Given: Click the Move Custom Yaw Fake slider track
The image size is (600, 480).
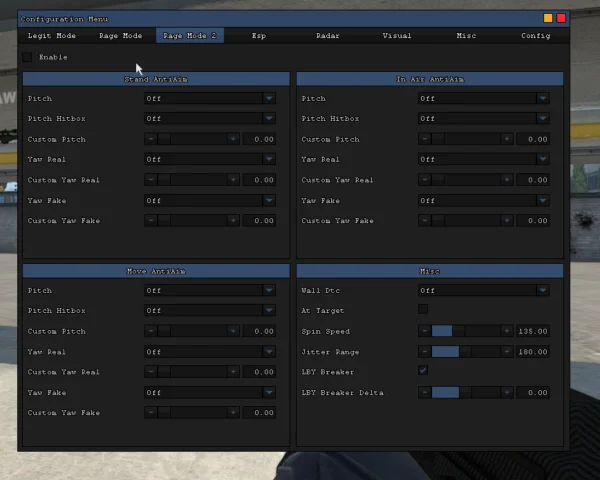Looking at the screenshot, I should coord(192,413).
